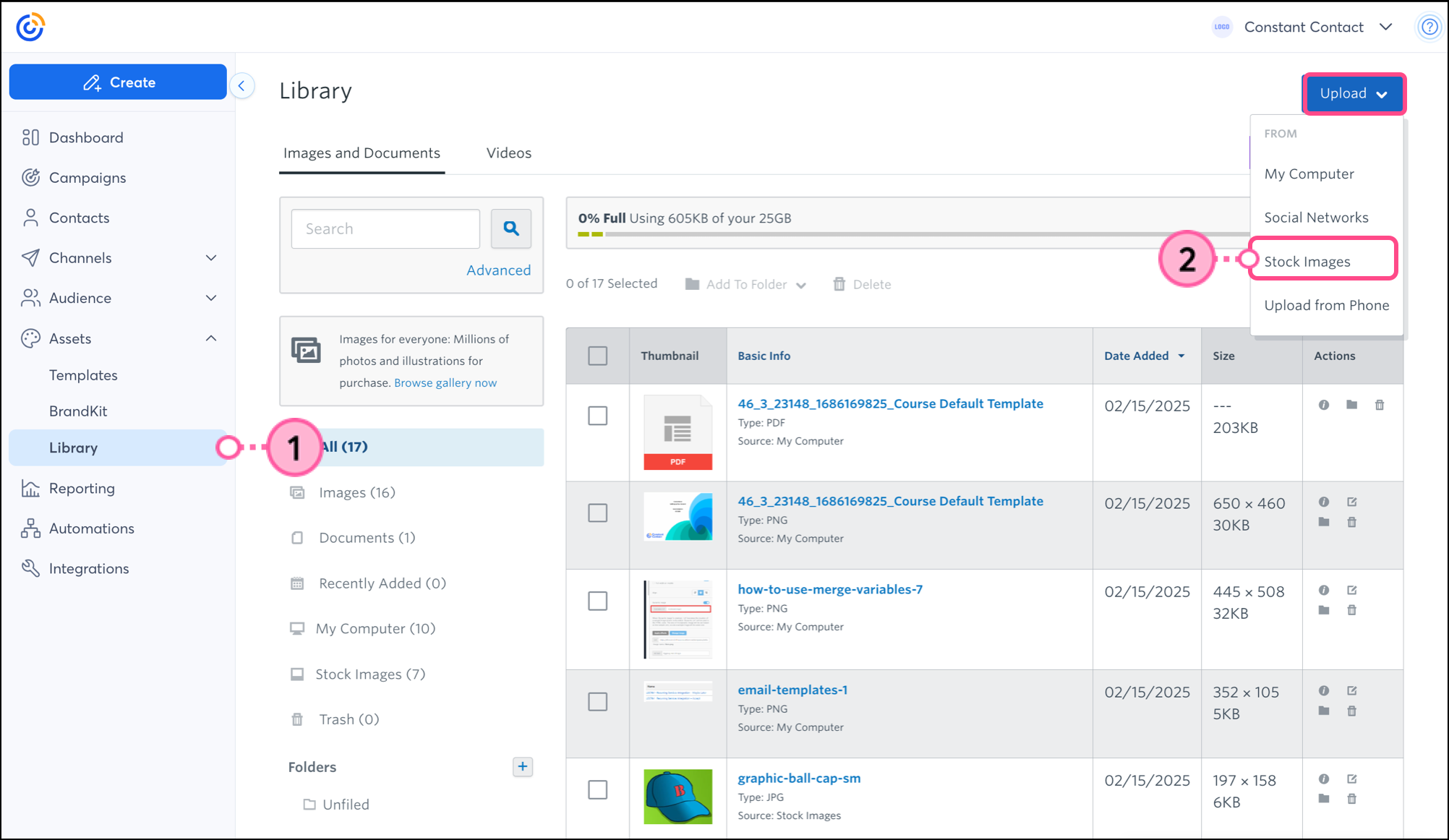Click the info icon for how-to-use-merge-variables-7
Viewport: 1449px width, 840px height.
click(x=1323, y=590)
